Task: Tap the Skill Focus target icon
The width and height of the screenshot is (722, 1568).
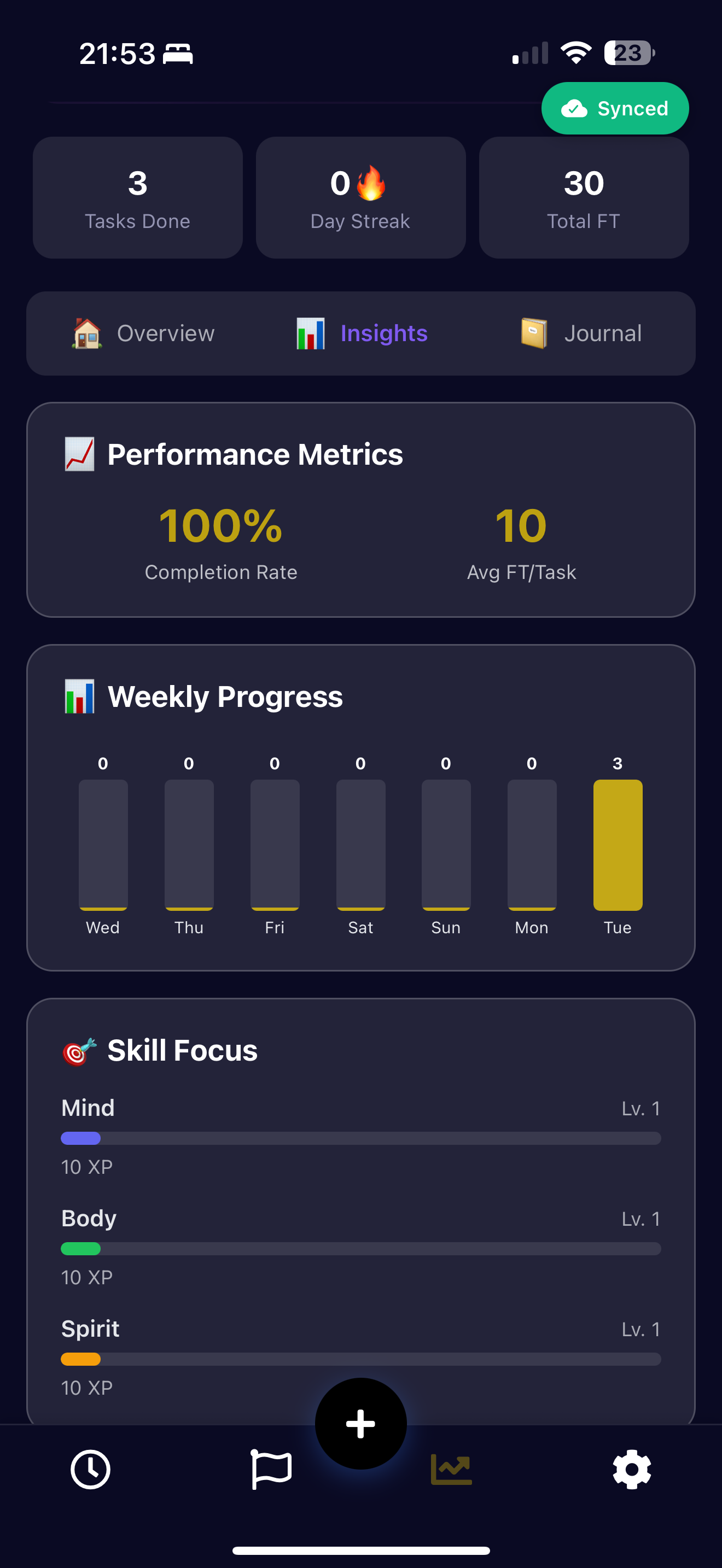Action: pyautogui.click(x=79, y=1051)
